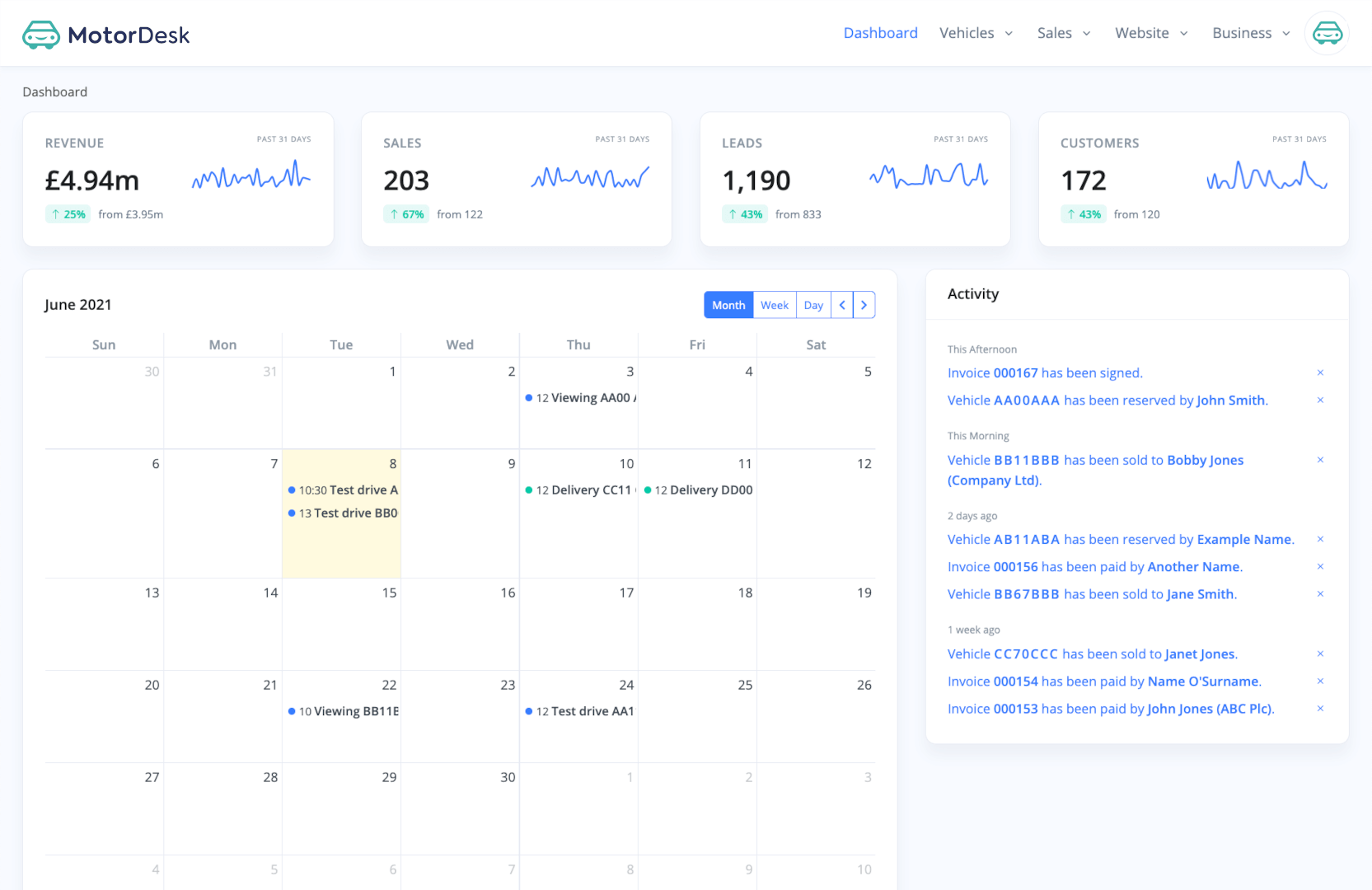Go to the previous month with the left arrow
Viewport: 1372px width, 890px height.
[841, 305]
